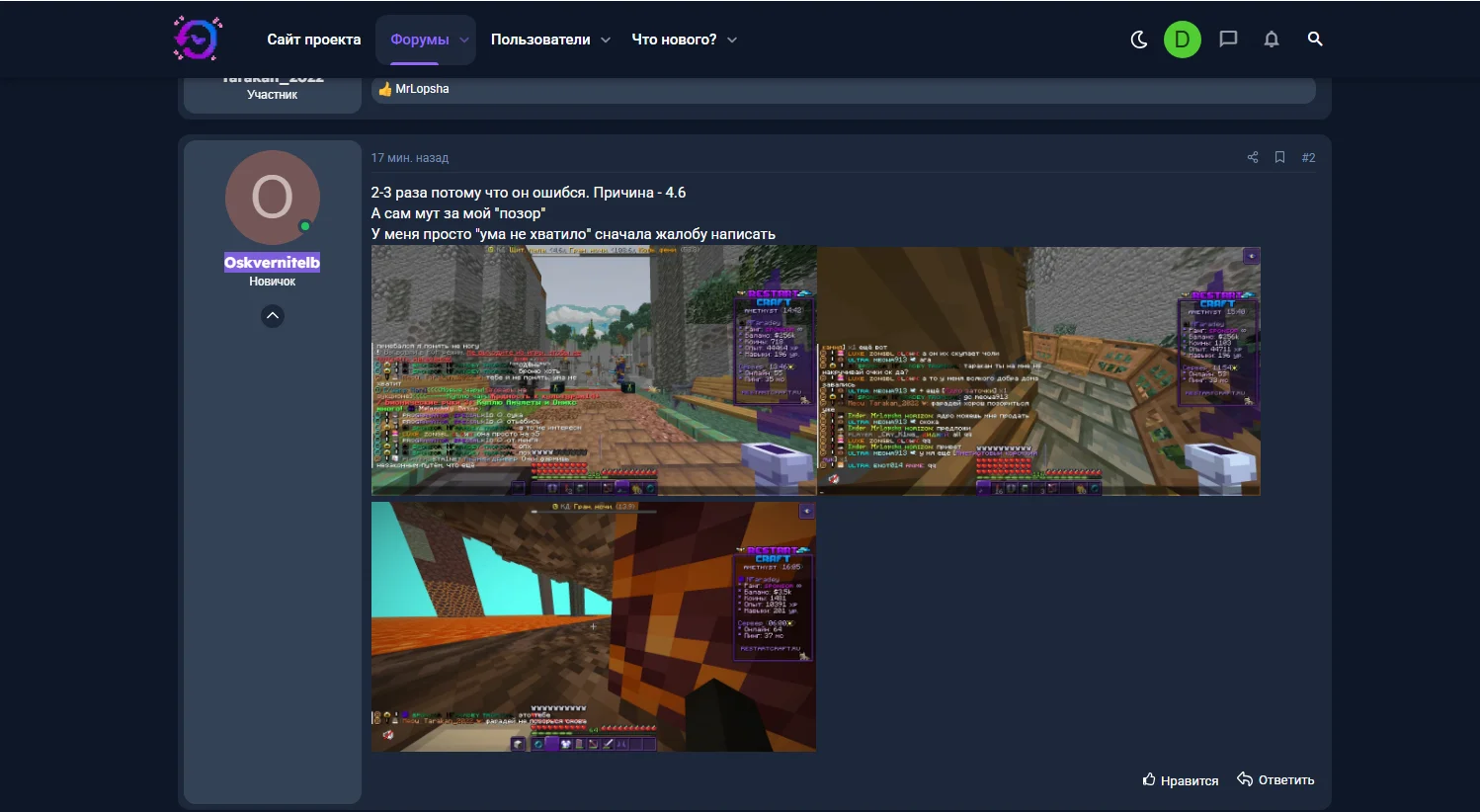Expand the Пользователи dropdown arrow
This screenshot has width=1480, height=812.
[606, 41]
